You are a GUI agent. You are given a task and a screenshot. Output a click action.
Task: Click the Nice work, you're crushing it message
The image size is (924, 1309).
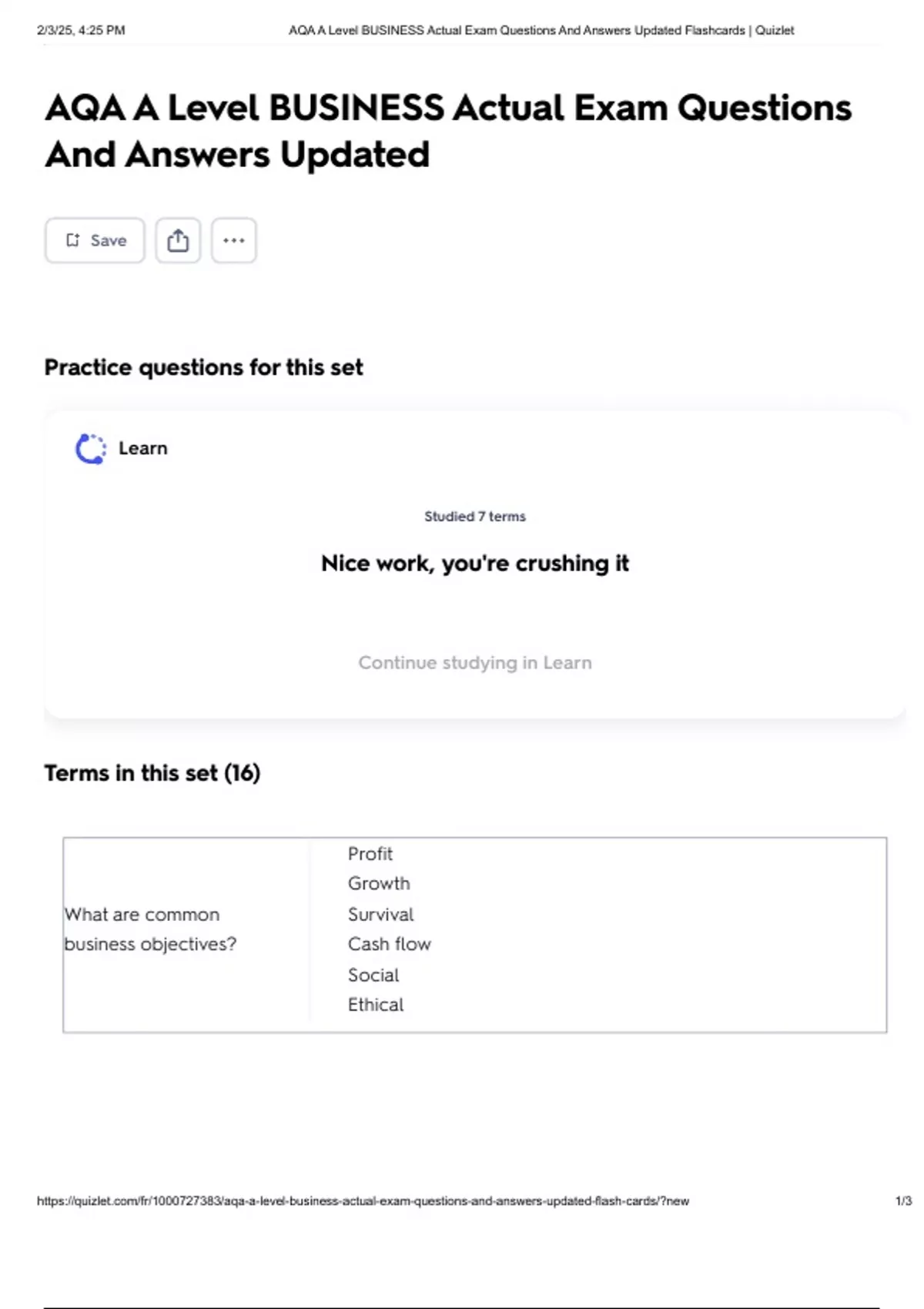tap(474, 564)
